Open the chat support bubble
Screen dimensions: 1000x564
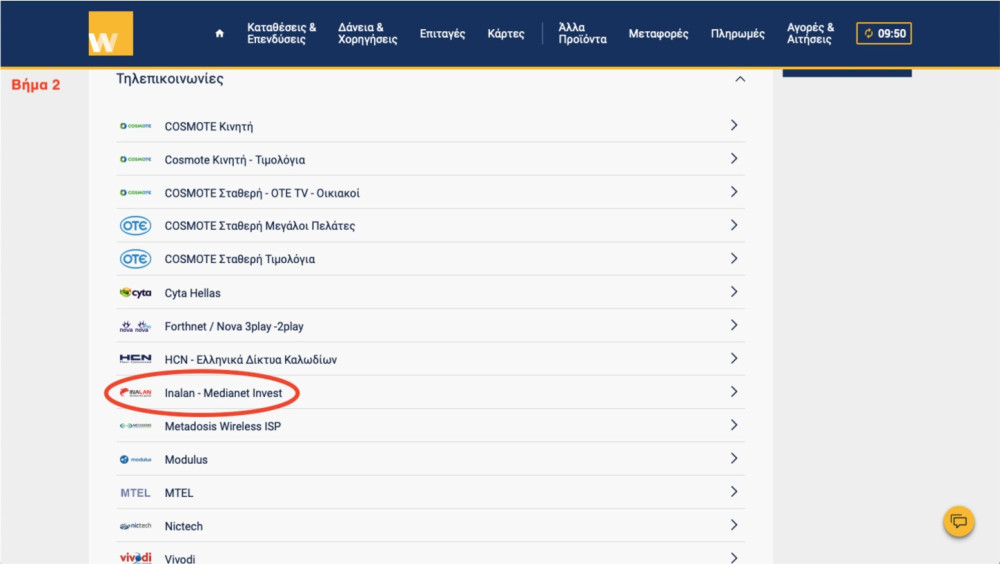click(959, 521)
